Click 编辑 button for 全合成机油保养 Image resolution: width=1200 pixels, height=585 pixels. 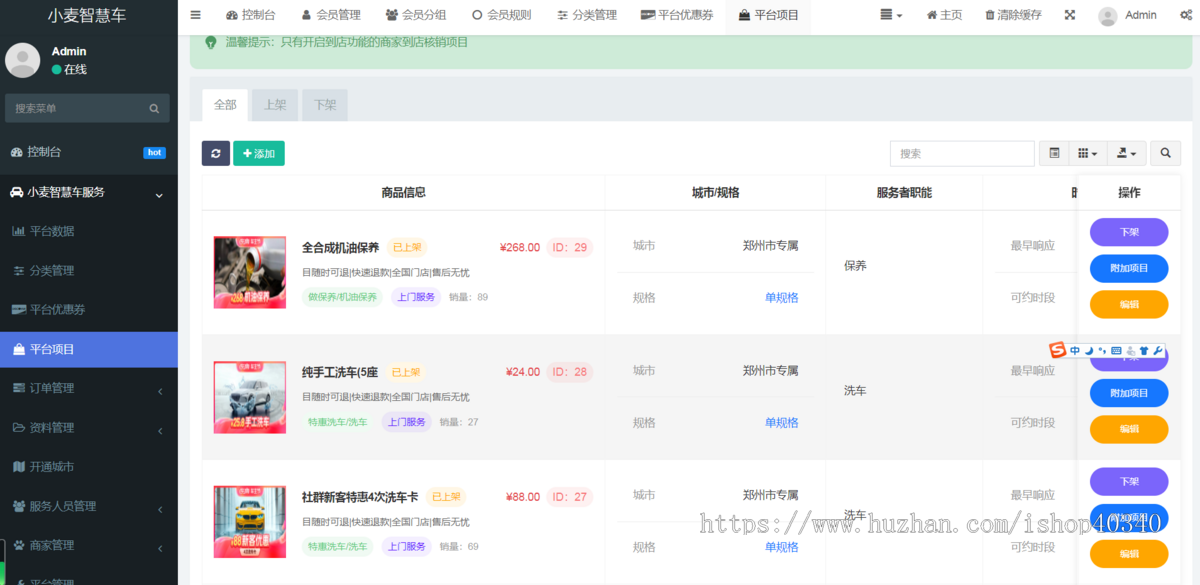click(x=1129, y=304)
